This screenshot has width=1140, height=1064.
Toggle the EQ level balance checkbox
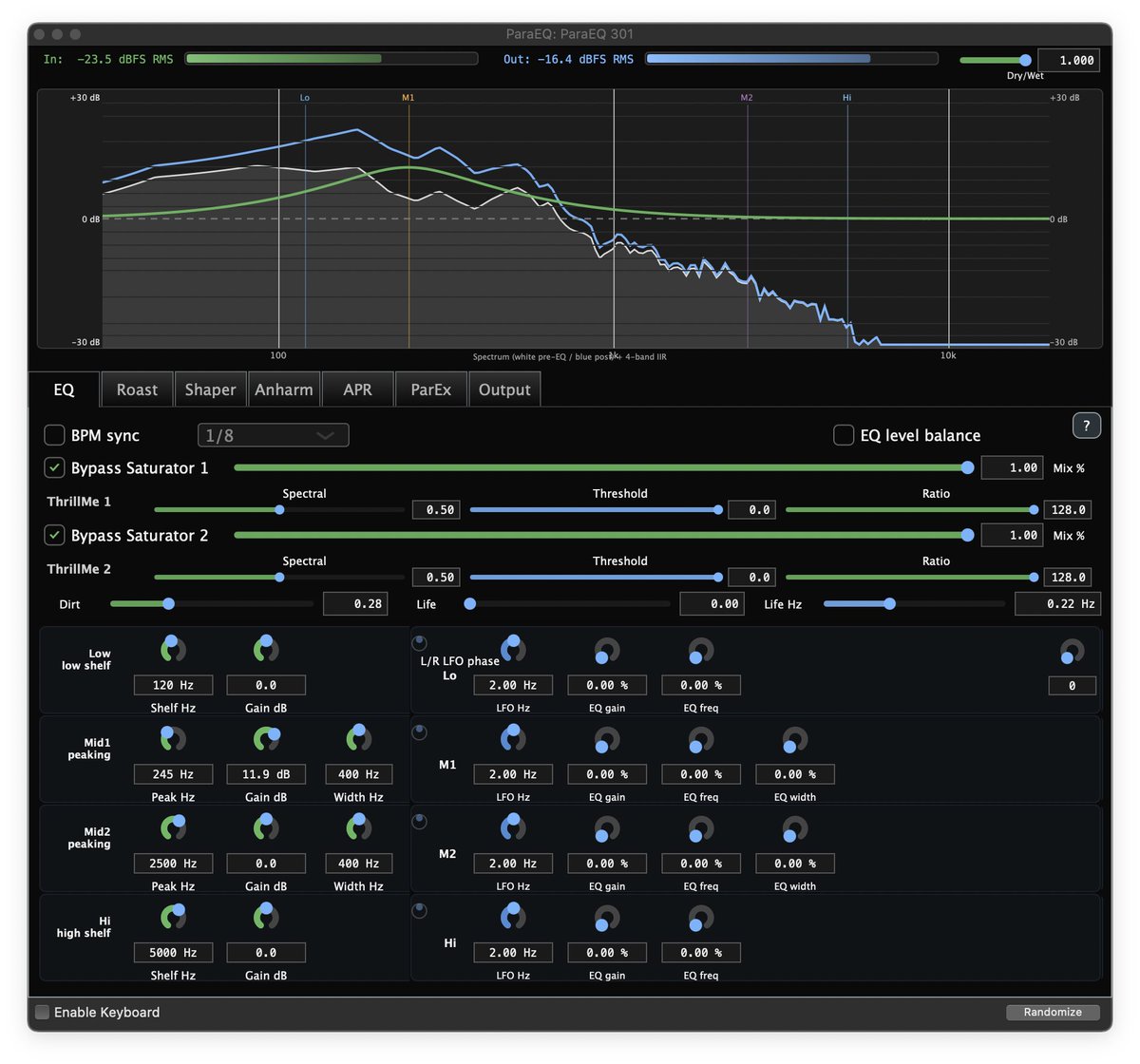coord(844,435)
